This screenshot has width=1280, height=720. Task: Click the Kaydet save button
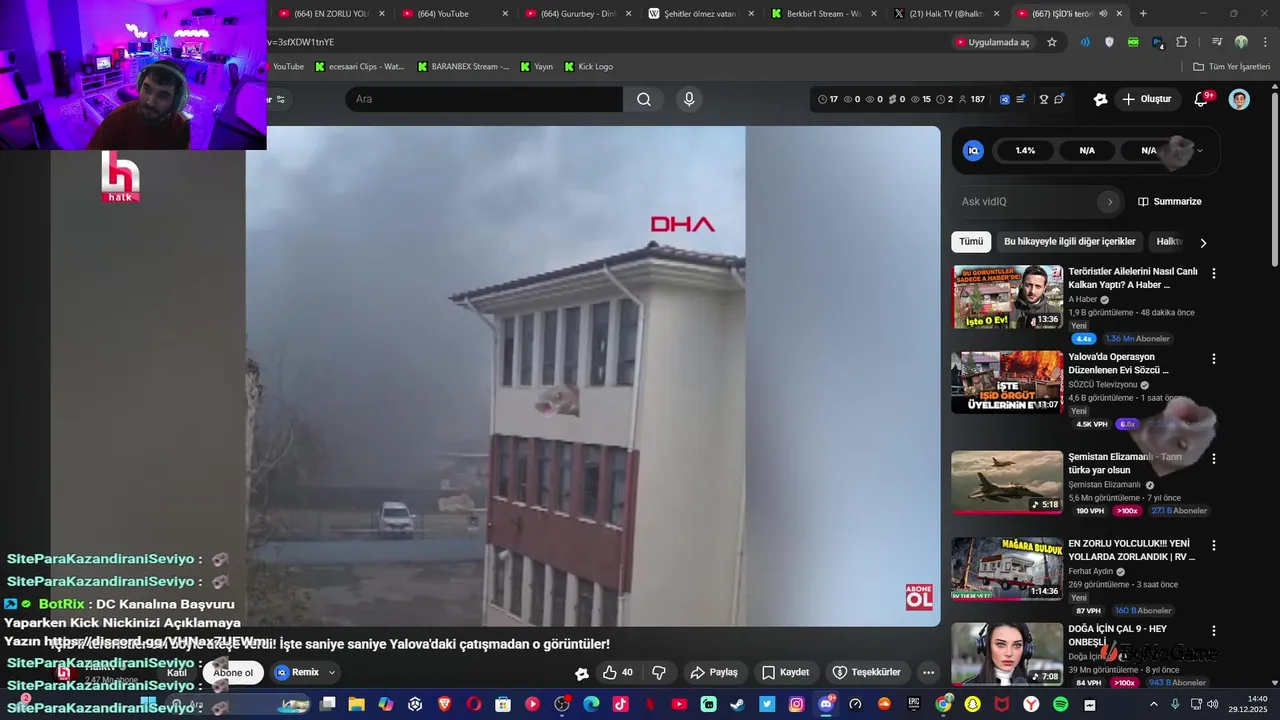coord(785,672)
